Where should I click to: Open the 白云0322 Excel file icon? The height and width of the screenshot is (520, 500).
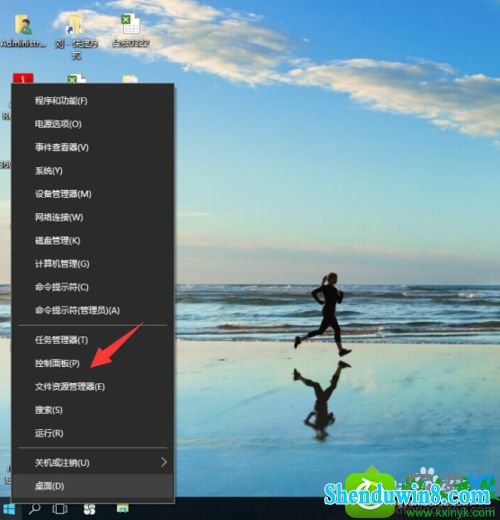tap(130, 31)
